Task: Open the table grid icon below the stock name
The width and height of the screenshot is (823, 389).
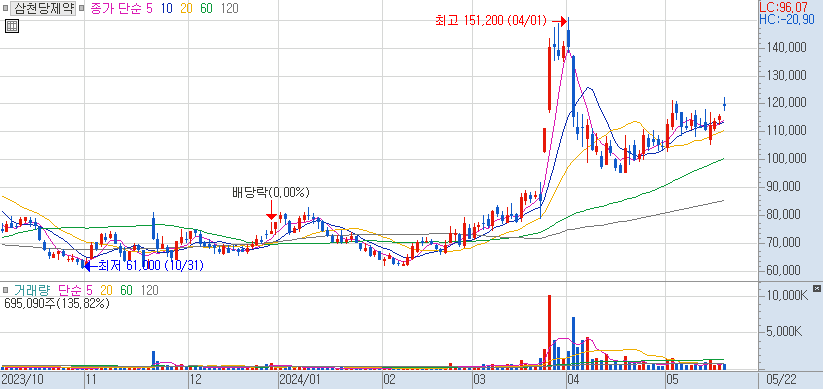Action: [12, 26]
